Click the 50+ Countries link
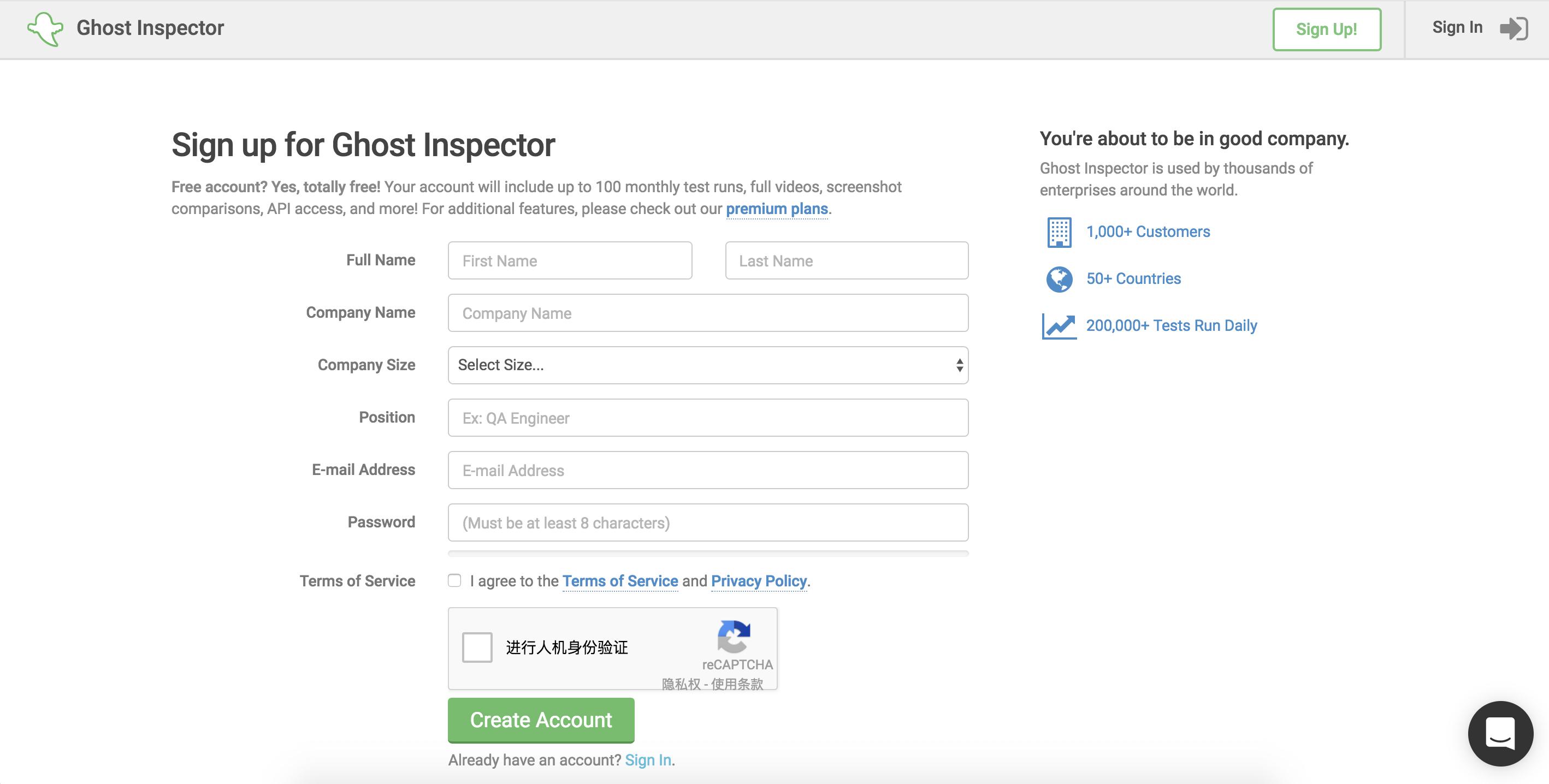Image resolution: width=1549 pixels, height=784 pixels. tap(1133, 278)
